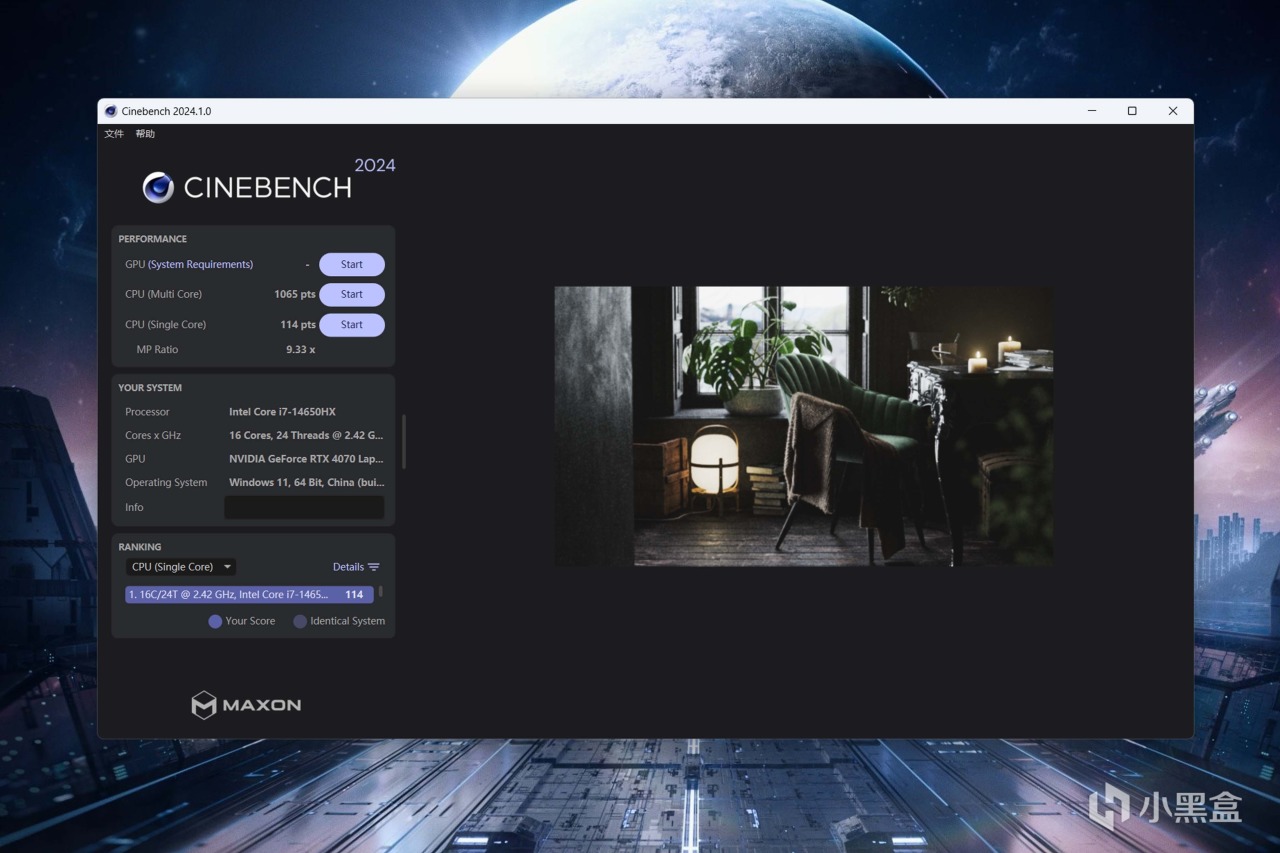Open the 帮助 menu
The height and width of the screenshot is (853, 1280).
145,134
